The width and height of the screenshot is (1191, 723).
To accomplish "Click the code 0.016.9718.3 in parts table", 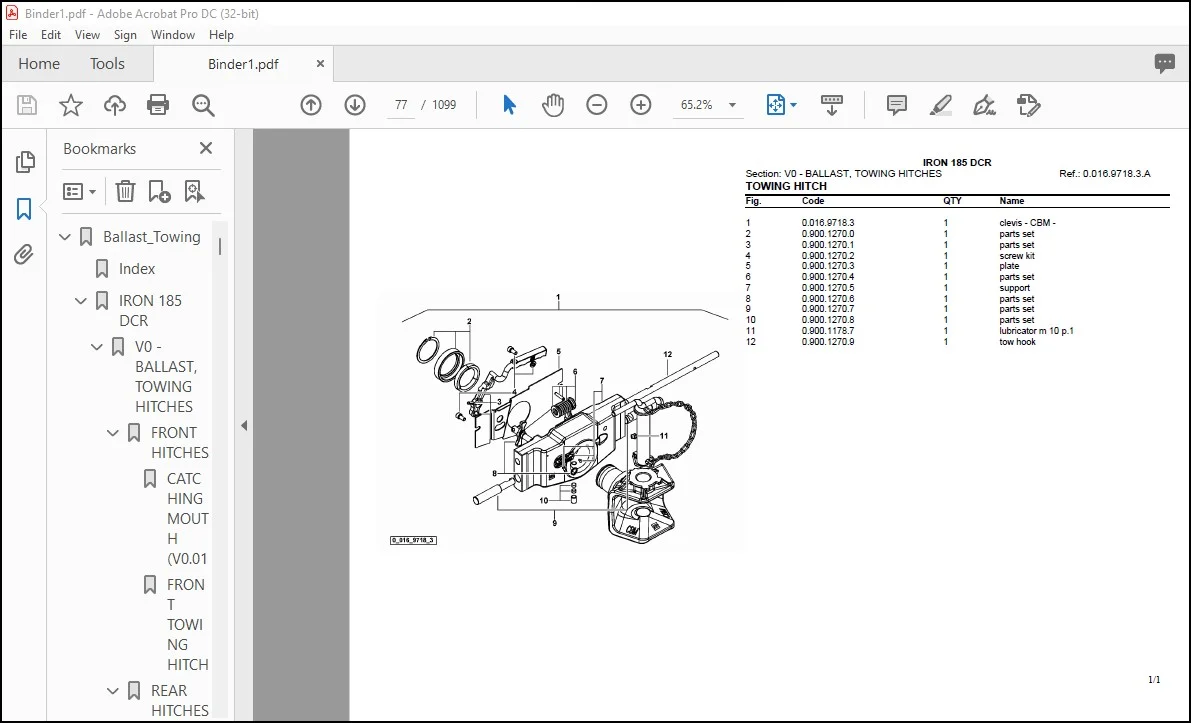I will coord(828,223).
